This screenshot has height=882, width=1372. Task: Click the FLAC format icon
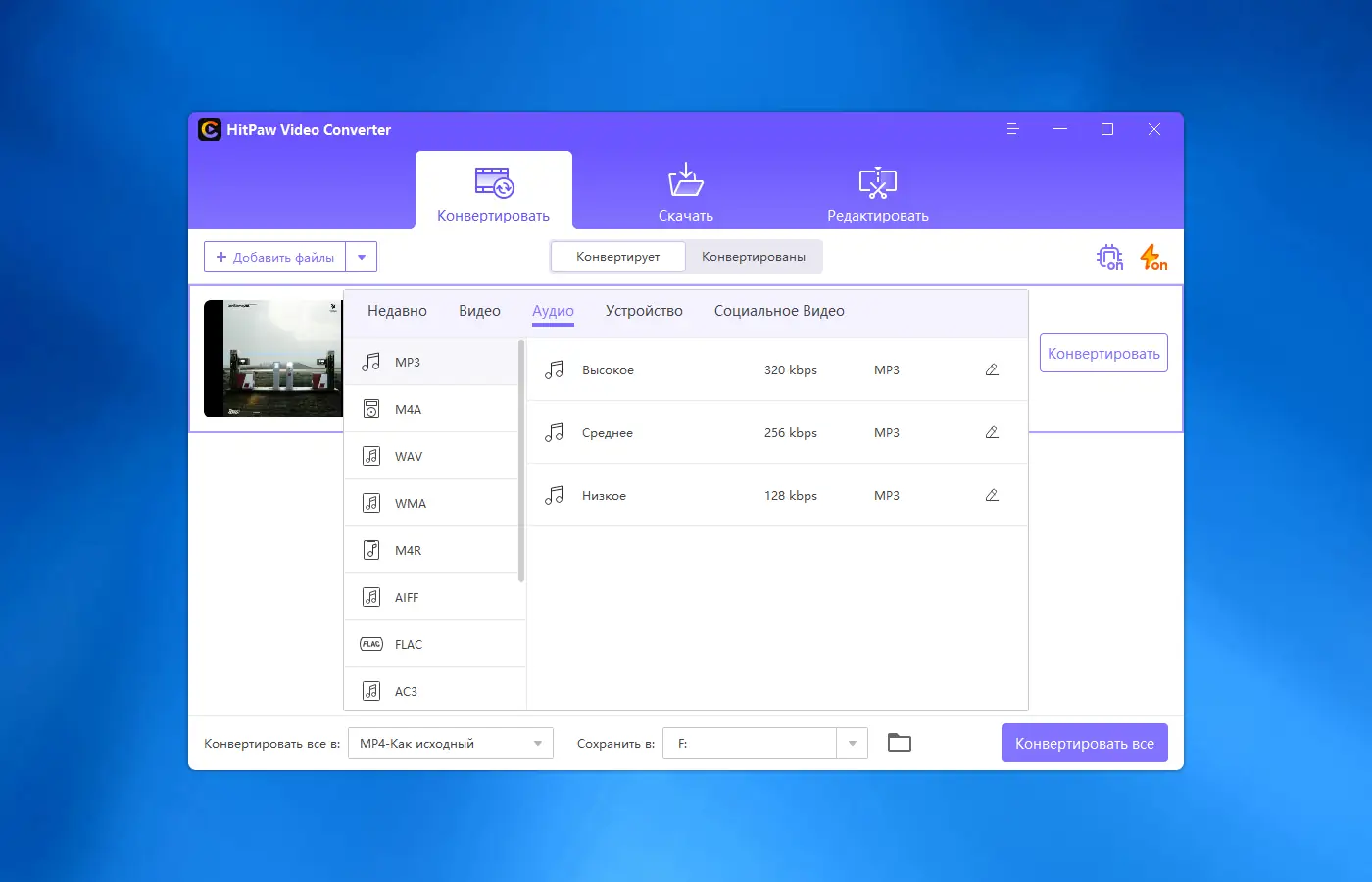click(x=371, y=644)
